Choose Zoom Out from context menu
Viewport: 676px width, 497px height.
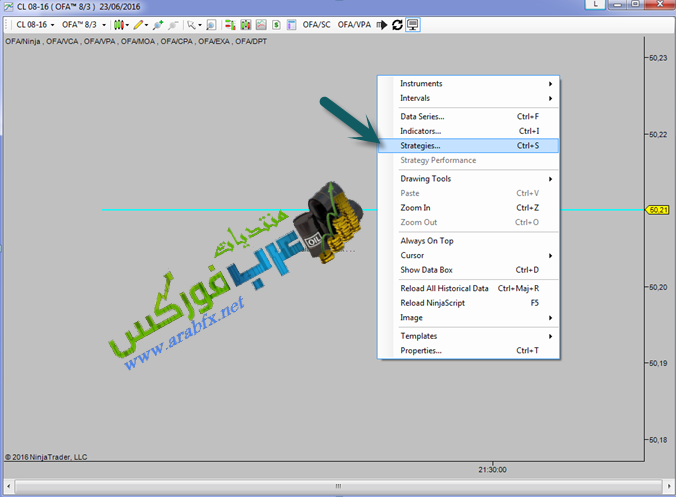[469, 222]
